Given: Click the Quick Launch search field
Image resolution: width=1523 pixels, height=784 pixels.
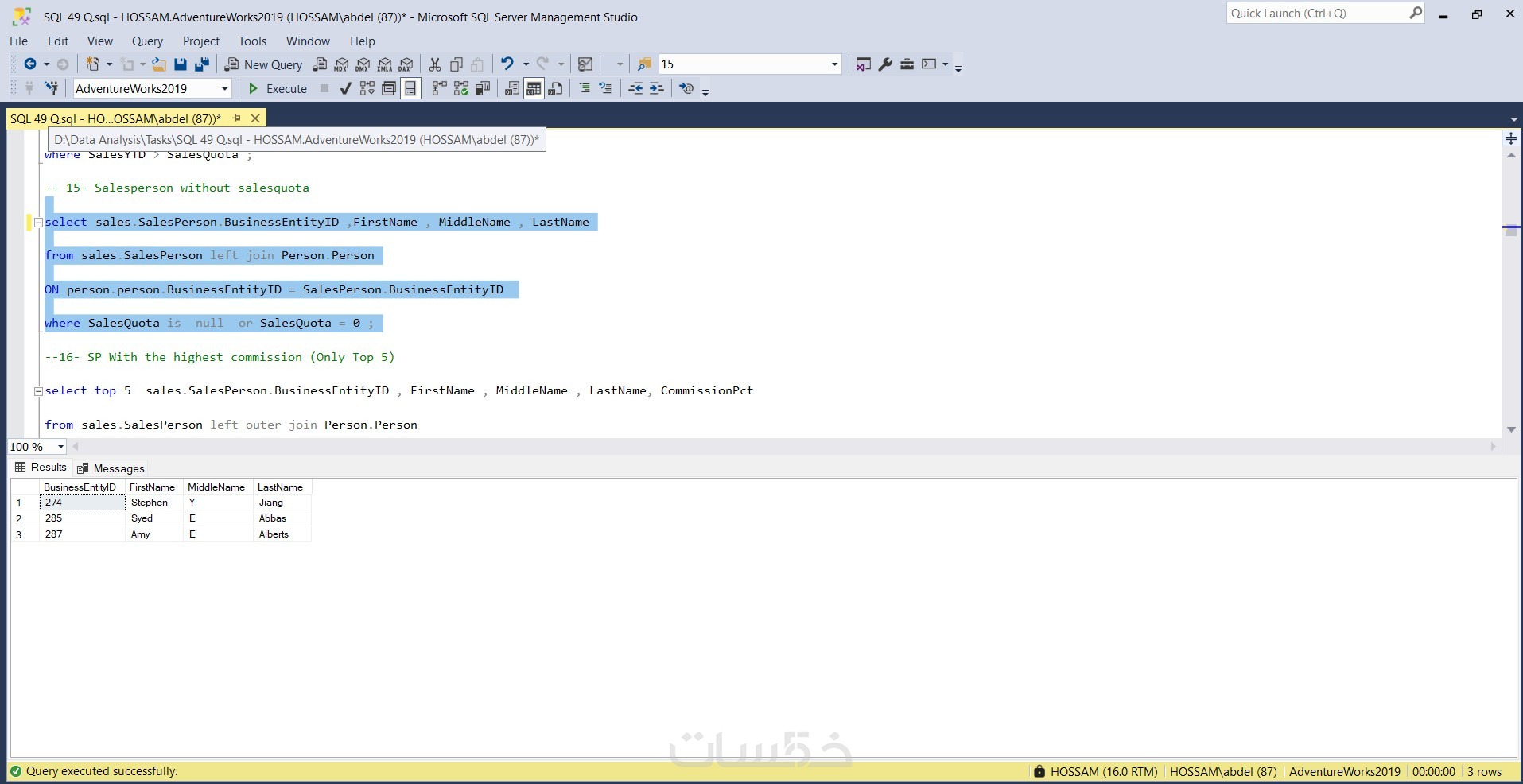Looking at the screenshot, I should (x=1326, y=14).
